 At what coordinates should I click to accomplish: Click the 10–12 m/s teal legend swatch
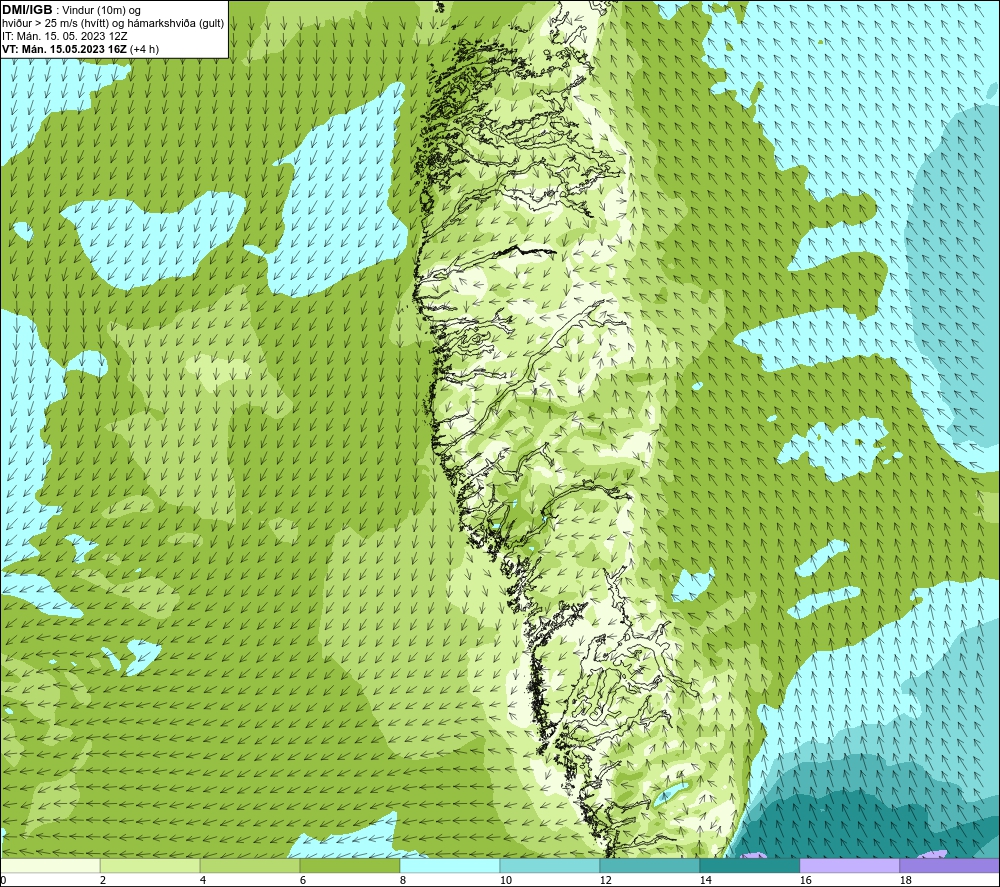pyautogui.click(x=550, y=865)
